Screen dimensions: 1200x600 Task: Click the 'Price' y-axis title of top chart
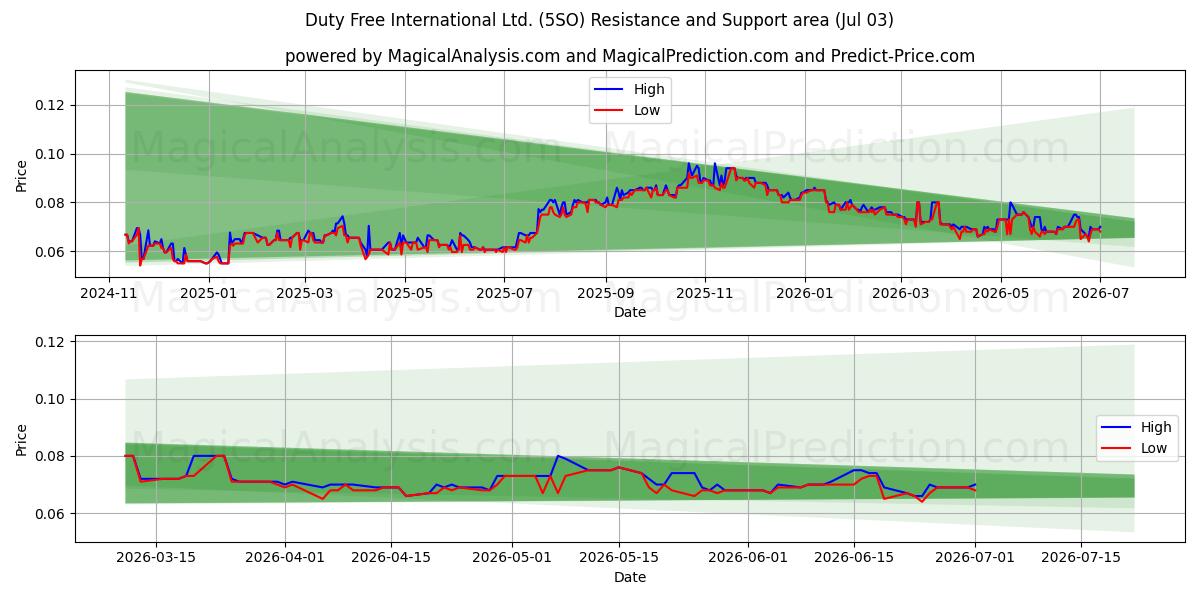[22, 174]
